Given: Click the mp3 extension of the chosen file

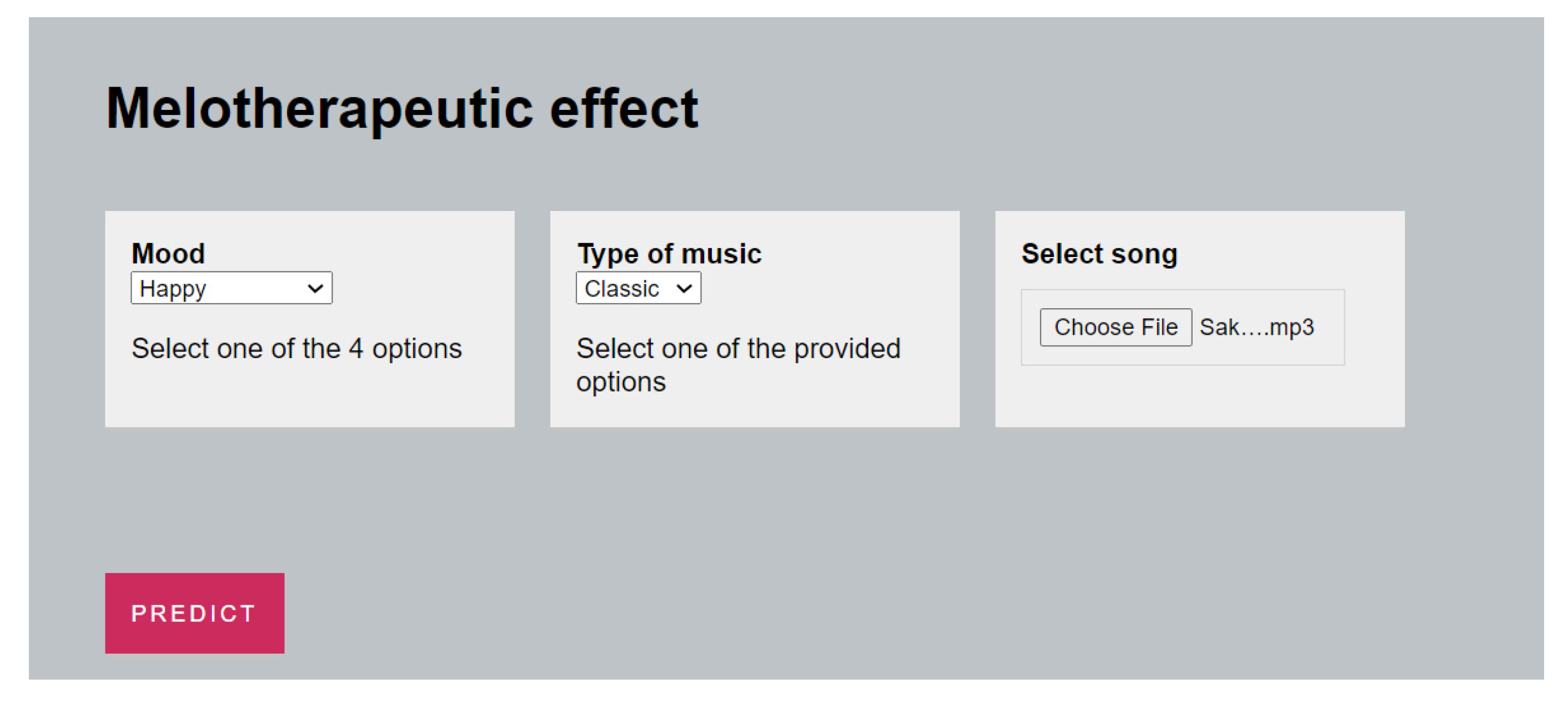Looking at the screenshot, I should point(1291,328).
